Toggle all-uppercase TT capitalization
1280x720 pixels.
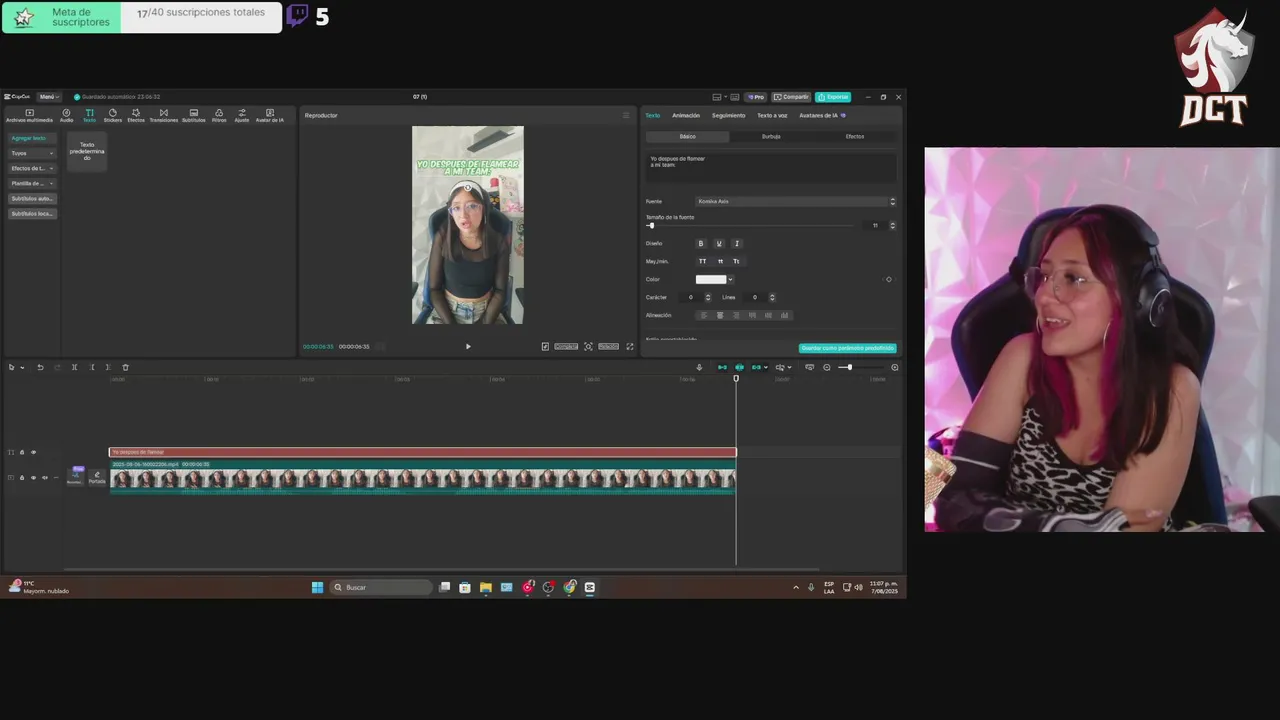(702, 261)
